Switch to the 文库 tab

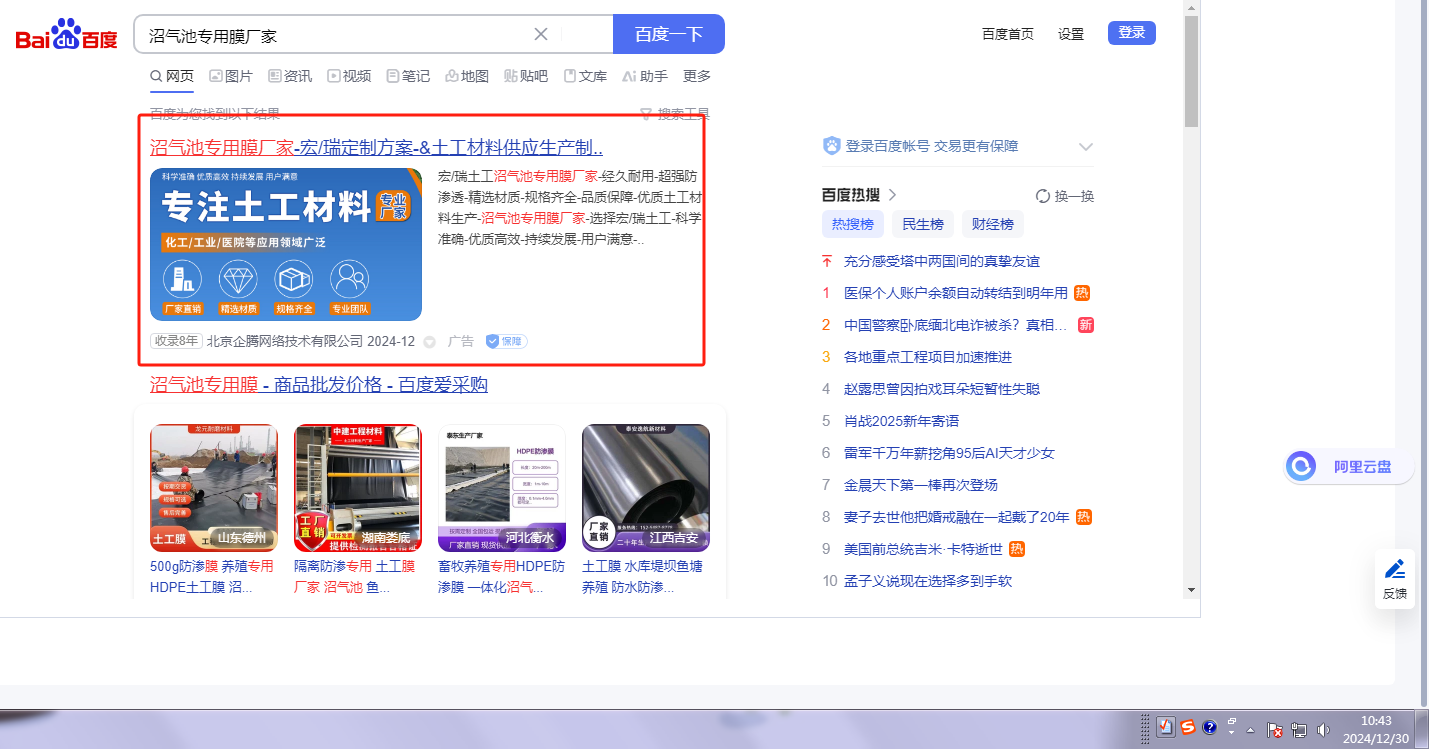coord(585,76)
